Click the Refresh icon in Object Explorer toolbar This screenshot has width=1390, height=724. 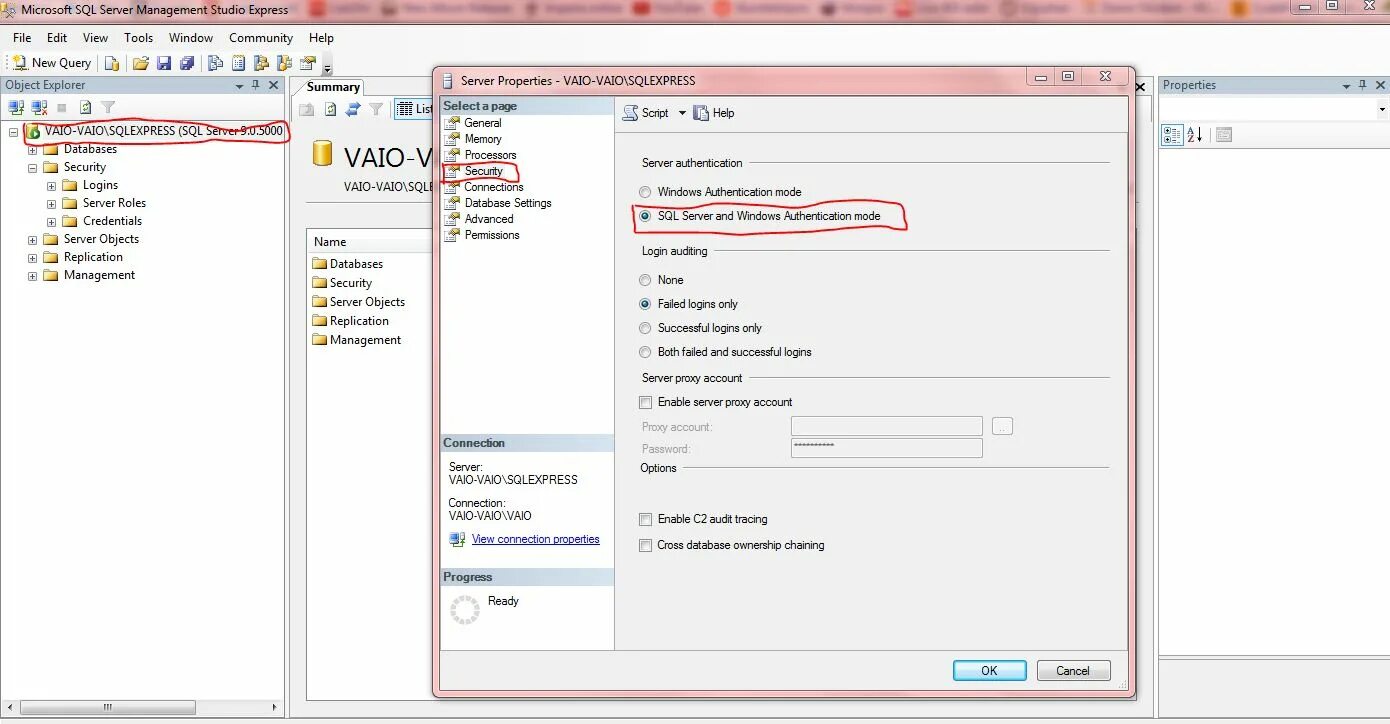pyautogui.click(x=85, y=107)
